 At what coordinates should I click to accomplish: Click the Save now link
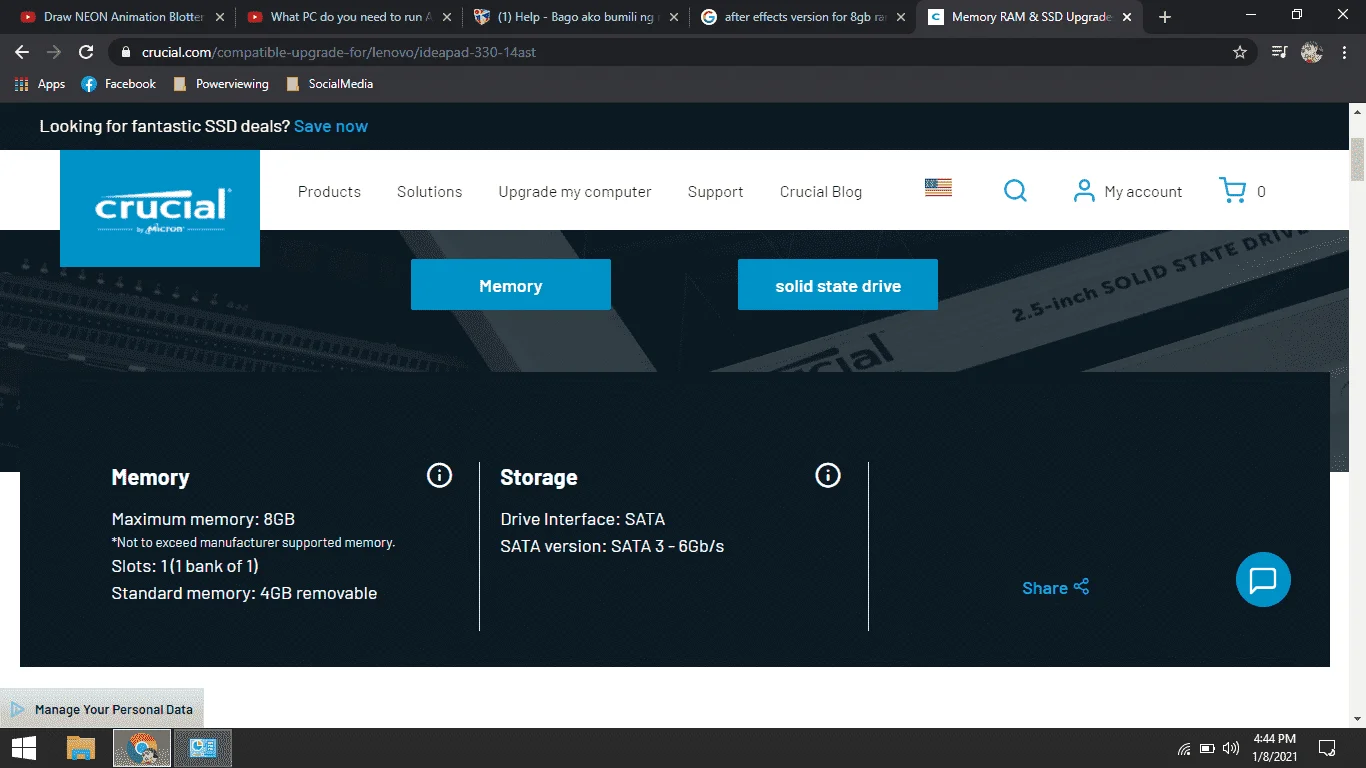click(x=331, y=126)
